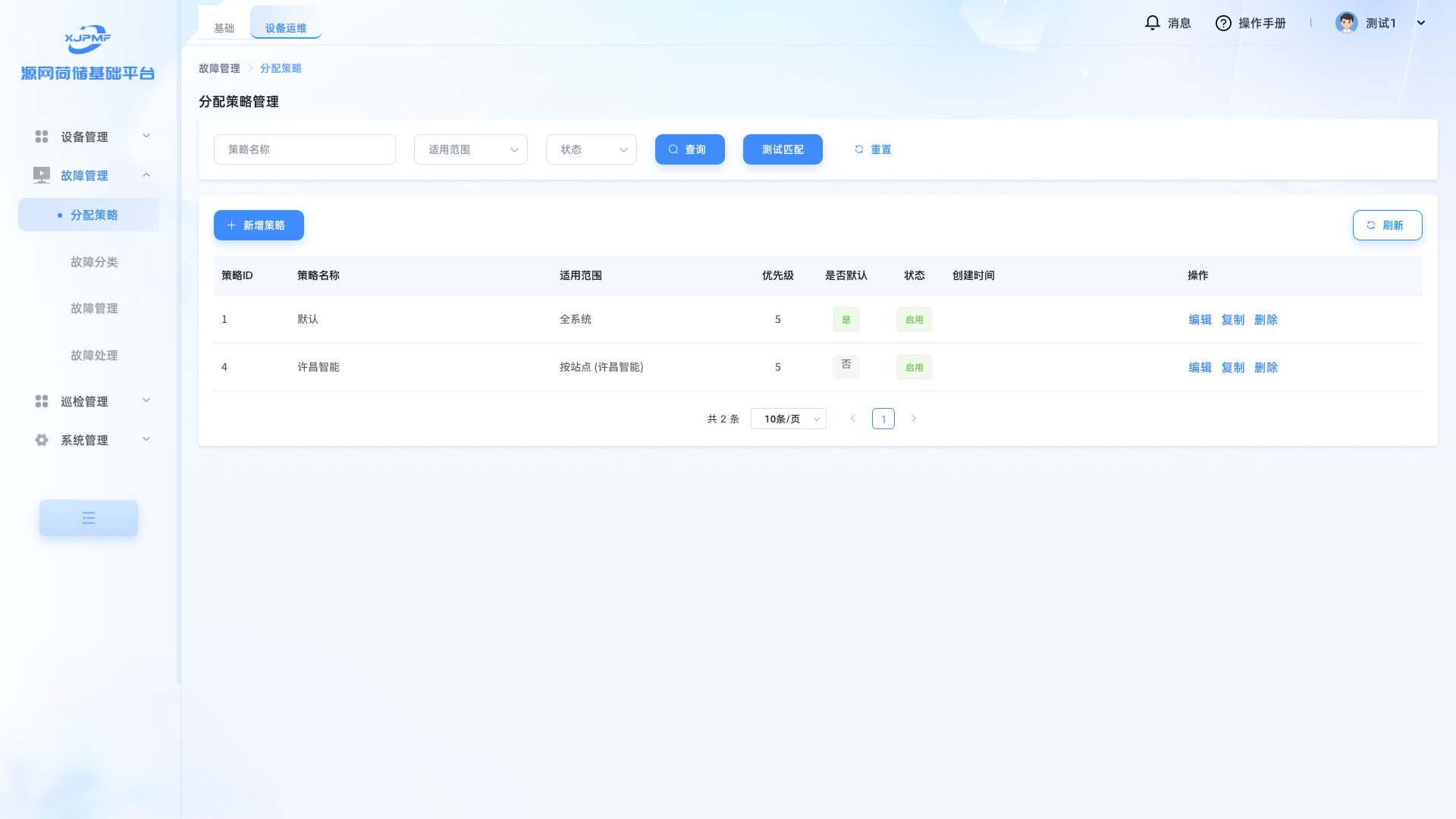Open 故障分类 in the sidebar

[94, 262]
